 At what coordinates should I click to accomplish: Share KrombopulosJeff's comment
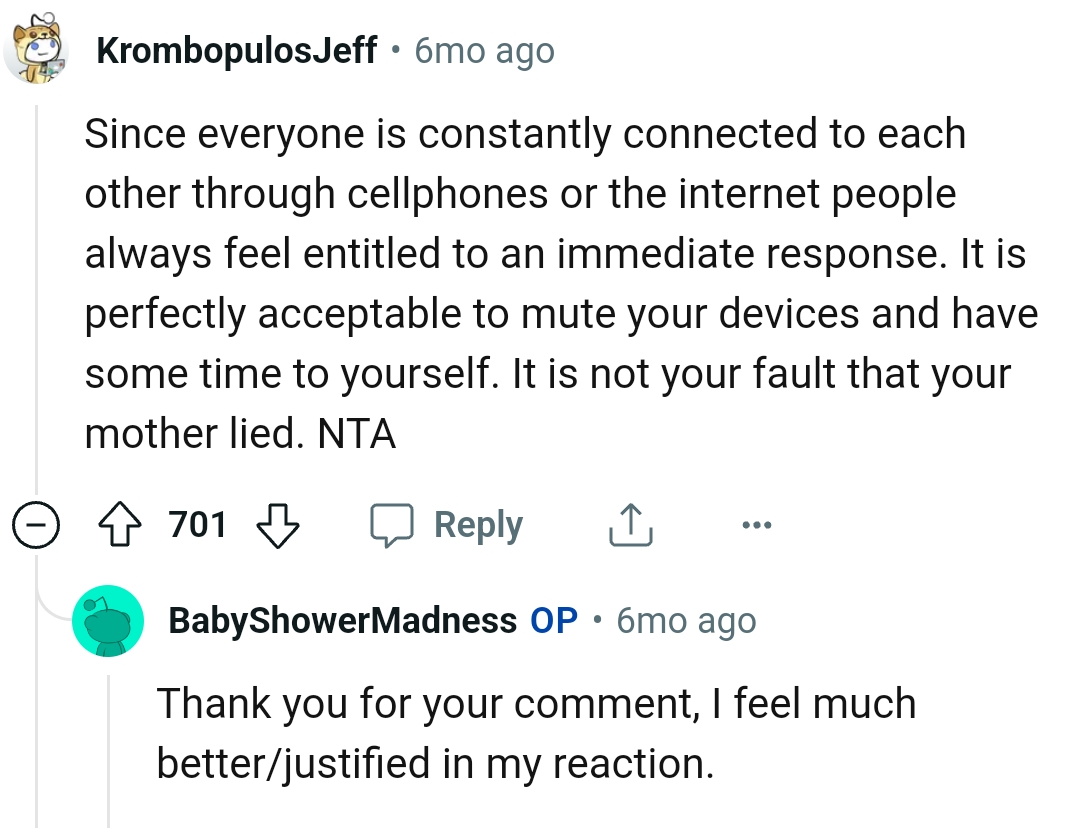pyautogui.click(x=629, y=523)
